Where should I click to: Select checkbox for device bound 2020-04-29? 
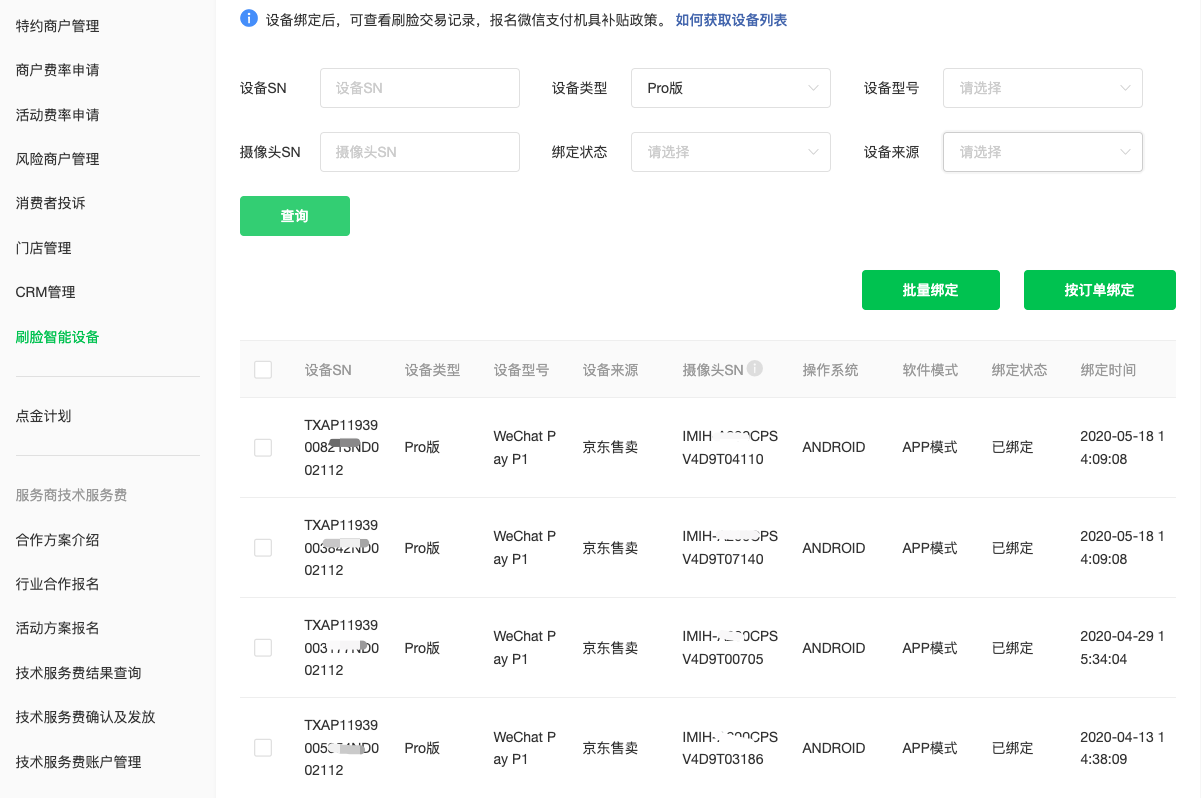263,648
